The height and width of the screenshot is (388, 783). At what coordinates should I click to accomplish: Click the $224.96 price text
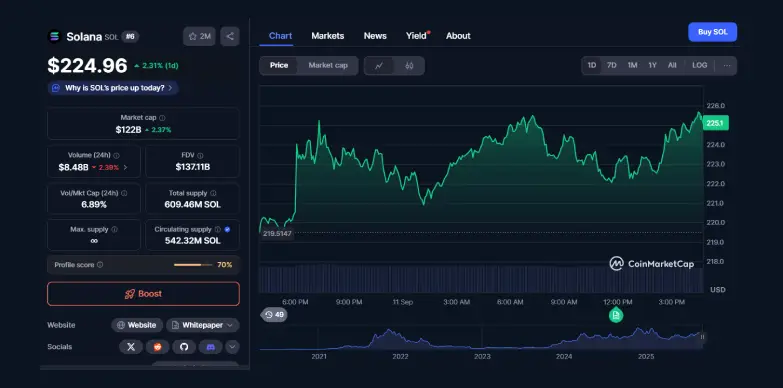tap(87, 65)
